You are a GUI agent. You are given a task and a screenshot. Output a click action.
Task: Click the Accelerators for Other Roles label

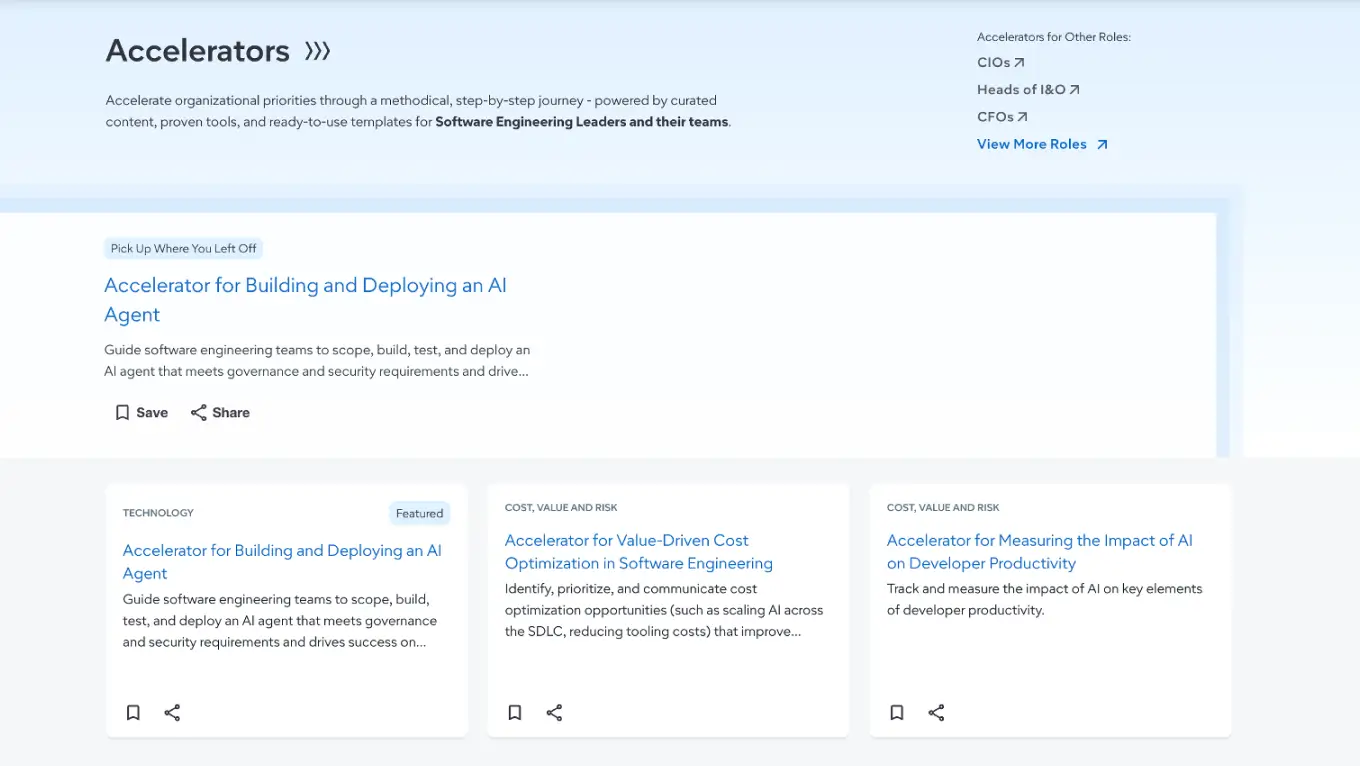pos(1054,37)
